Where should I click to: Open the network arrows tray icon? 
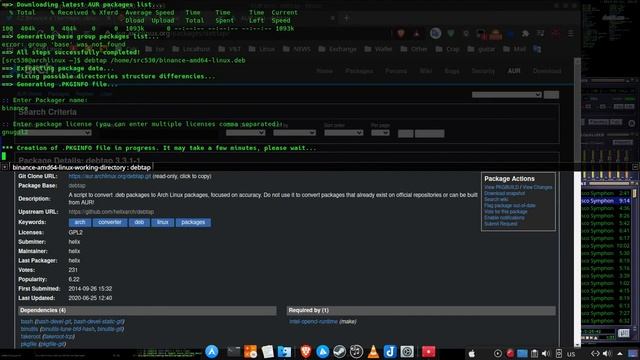coord(595,353)
